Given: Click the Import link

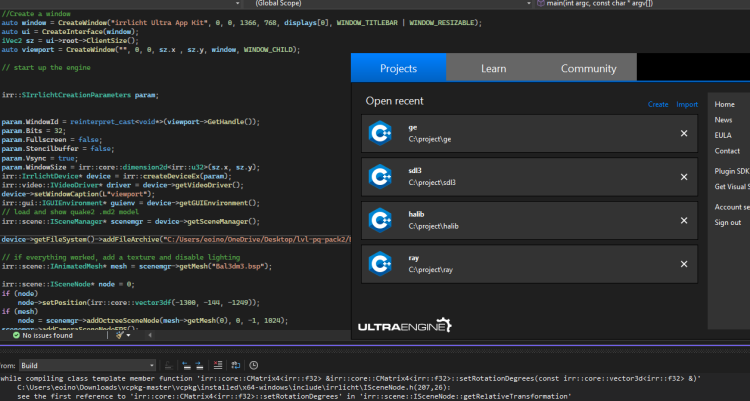Looking at the screenshot, I should click(687, 104).
